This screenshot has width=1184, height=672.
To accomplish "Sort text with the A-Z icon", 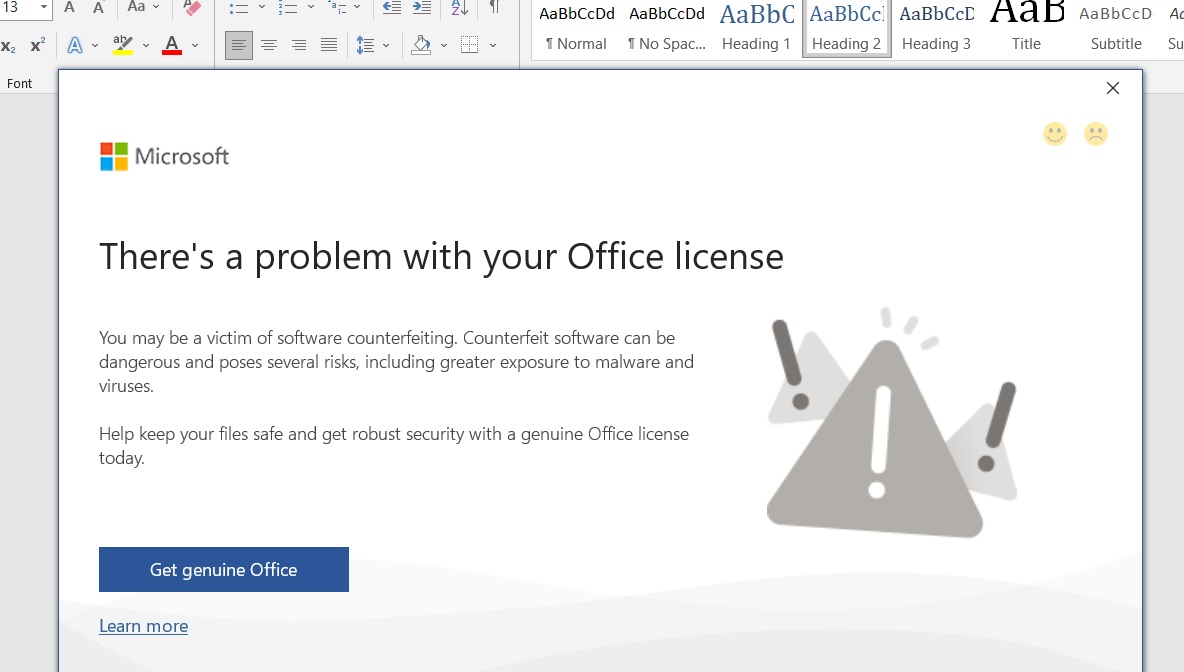I will tap(459, 8).
